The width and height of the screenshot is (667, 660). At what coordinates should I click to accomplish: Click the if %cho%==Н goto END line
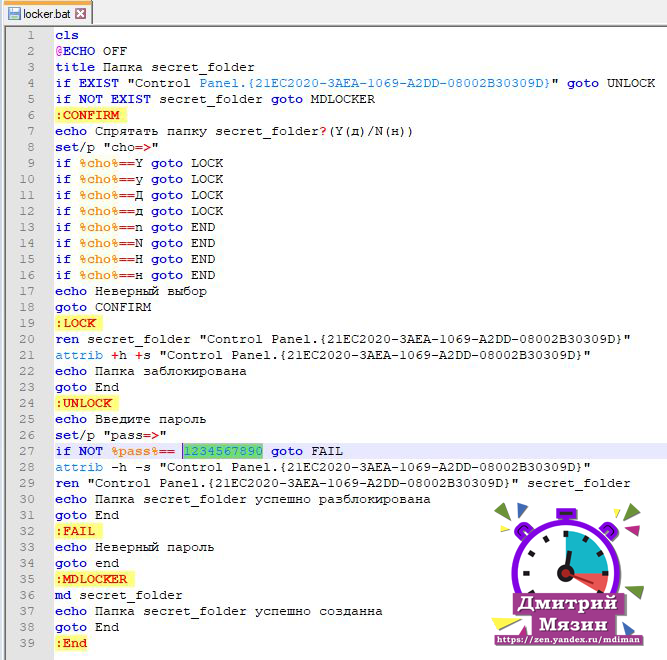pos(135,259)
